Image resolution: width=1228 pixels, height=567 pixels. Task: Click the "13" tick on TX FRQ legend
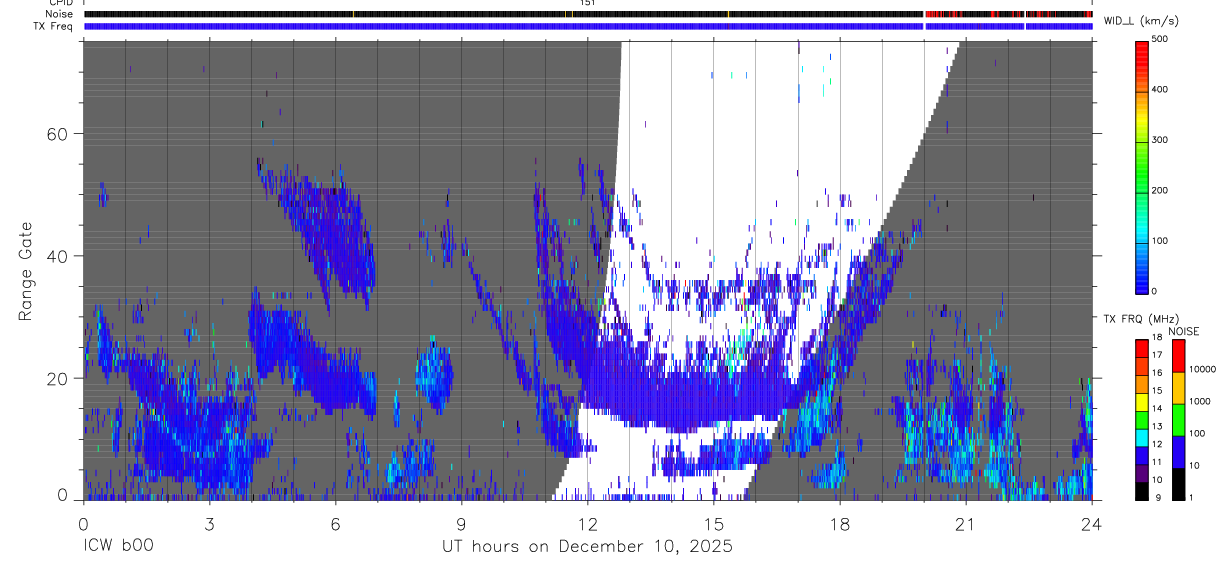click(1158, 426)
